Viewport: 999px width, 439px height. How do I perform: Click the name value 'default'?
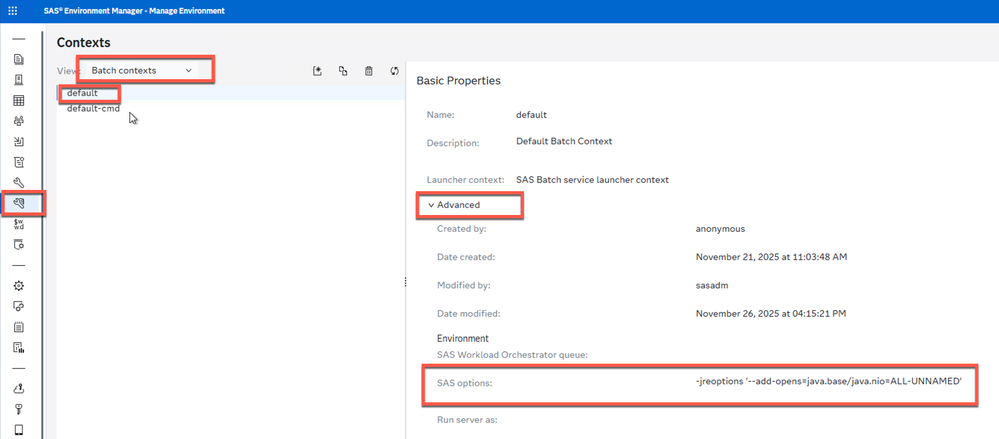click(x=531, y=115)
